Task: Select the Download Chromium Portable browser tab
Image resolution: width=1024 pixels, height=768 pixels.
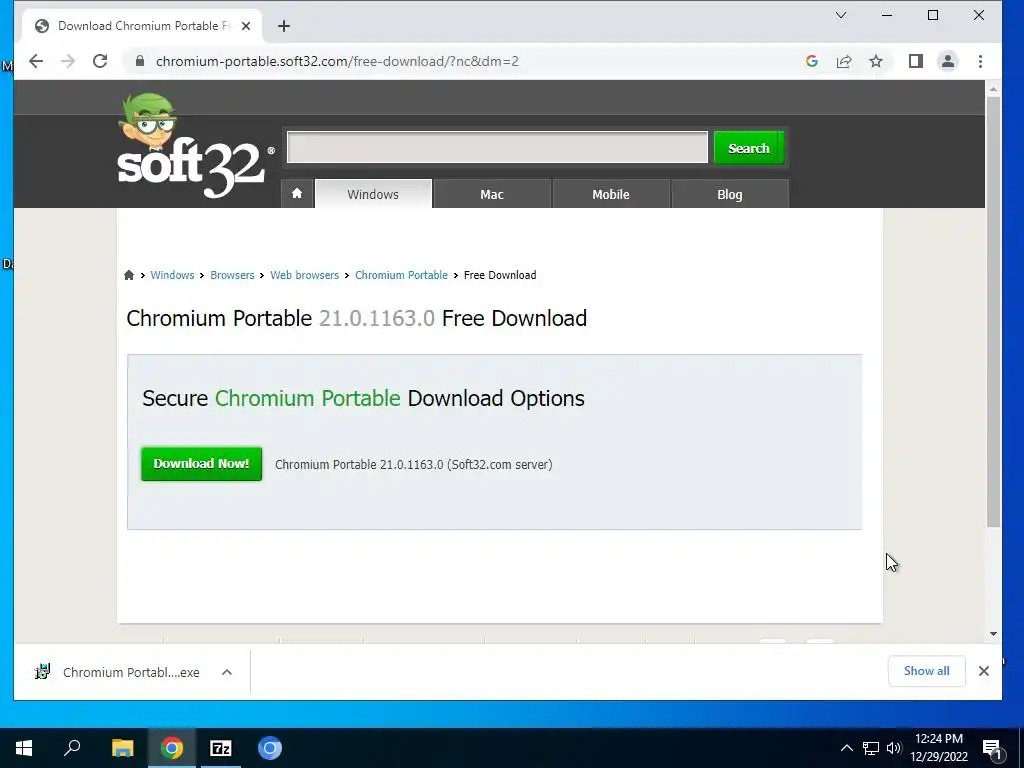Action: (142, 26)
